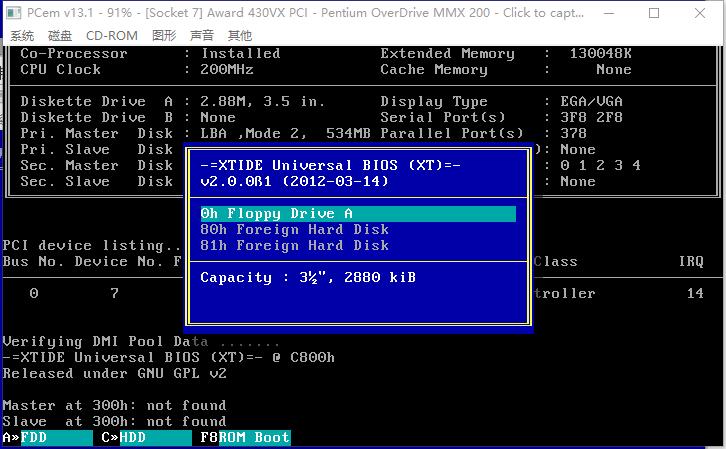The height and width of the screenshot is (449, 726).
Task: Click the 'Capacity : 3½", 2880 kiB' line
Action: coord(308,277)
